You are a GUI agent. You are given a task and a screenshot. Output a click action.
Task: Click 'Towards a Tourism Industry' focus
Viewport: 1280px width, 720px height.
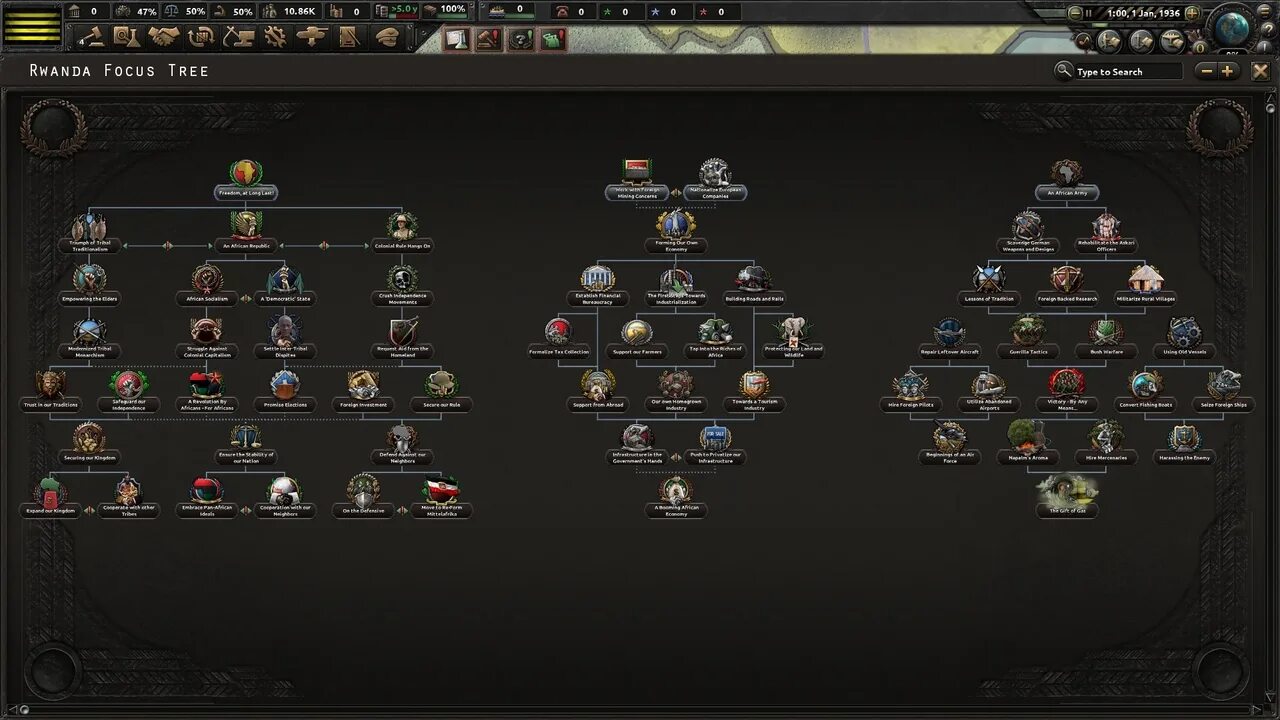tap(753, 392)
